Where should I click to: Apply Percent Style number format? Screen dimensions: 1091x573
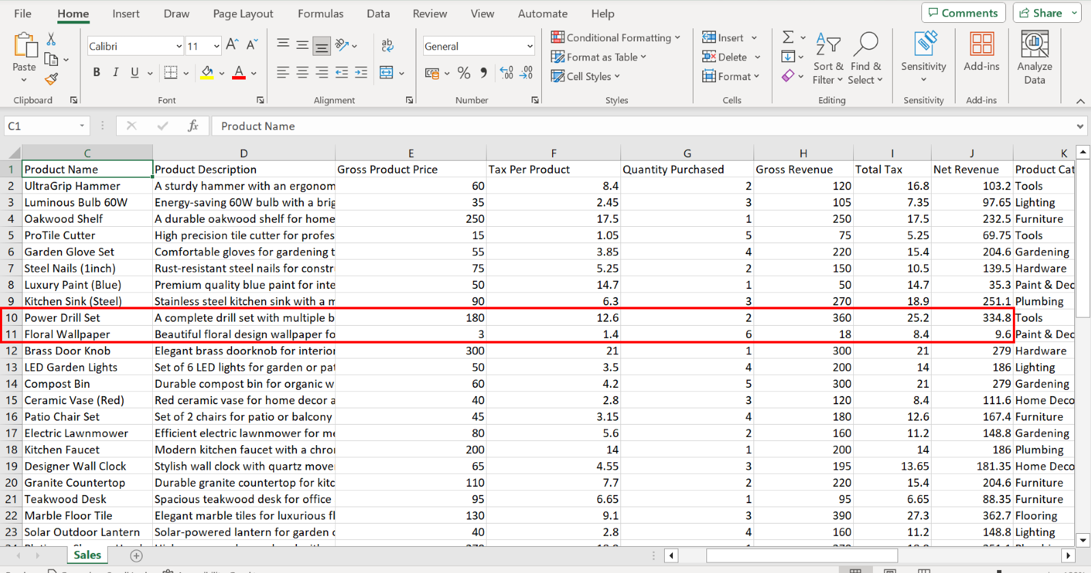coord(464,73)
